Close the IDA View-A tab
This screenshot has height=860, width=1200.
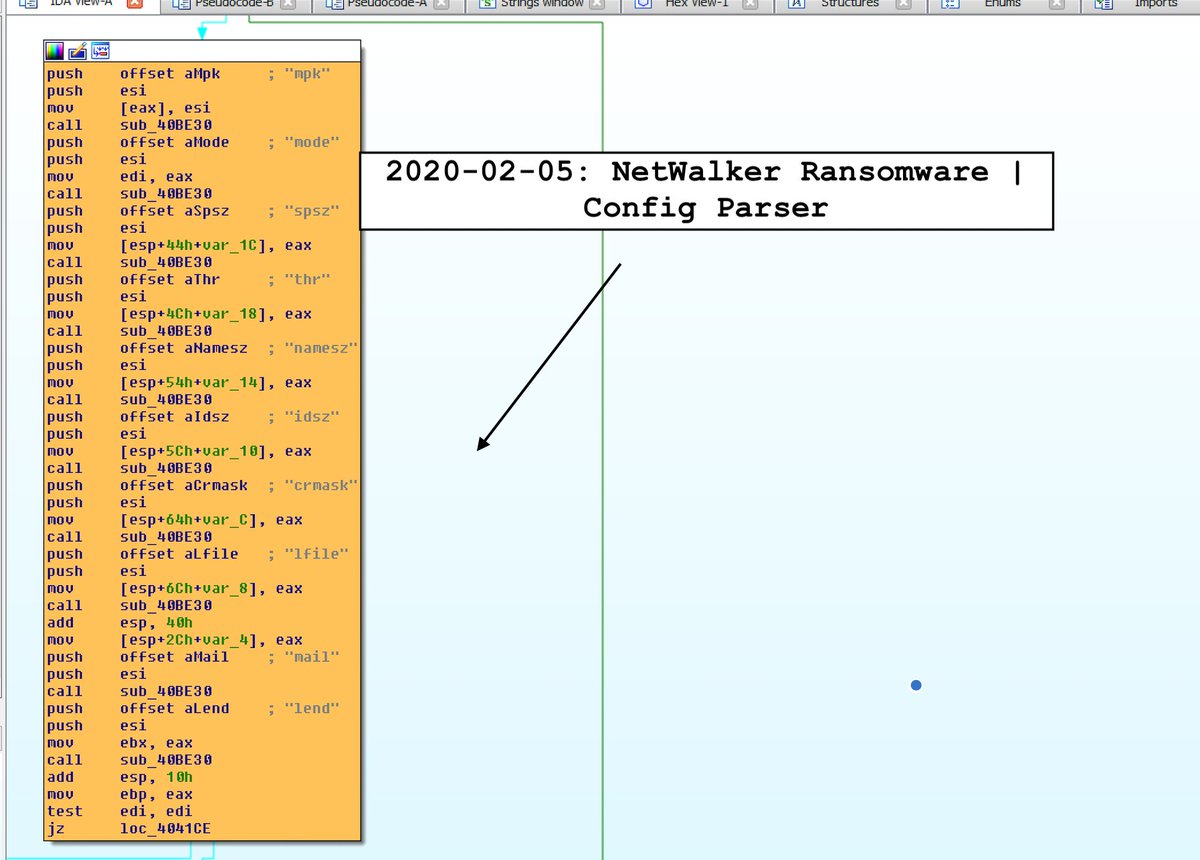point(135,4)
